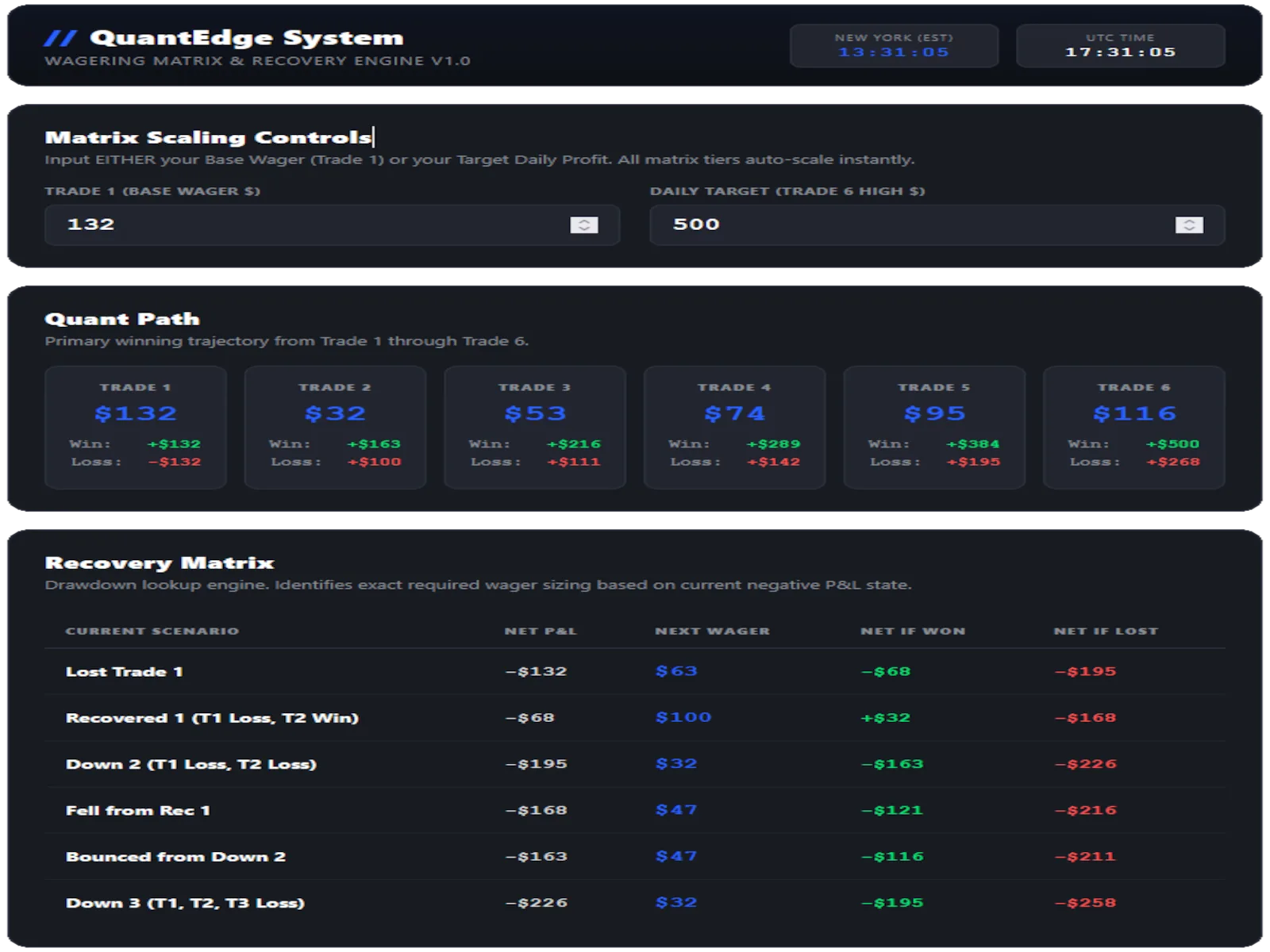Image resolution: width=1270 pixels, height=952 pixels.
Task: Click the QuantEdge double-slash logo icon
Action: [60, 38]
